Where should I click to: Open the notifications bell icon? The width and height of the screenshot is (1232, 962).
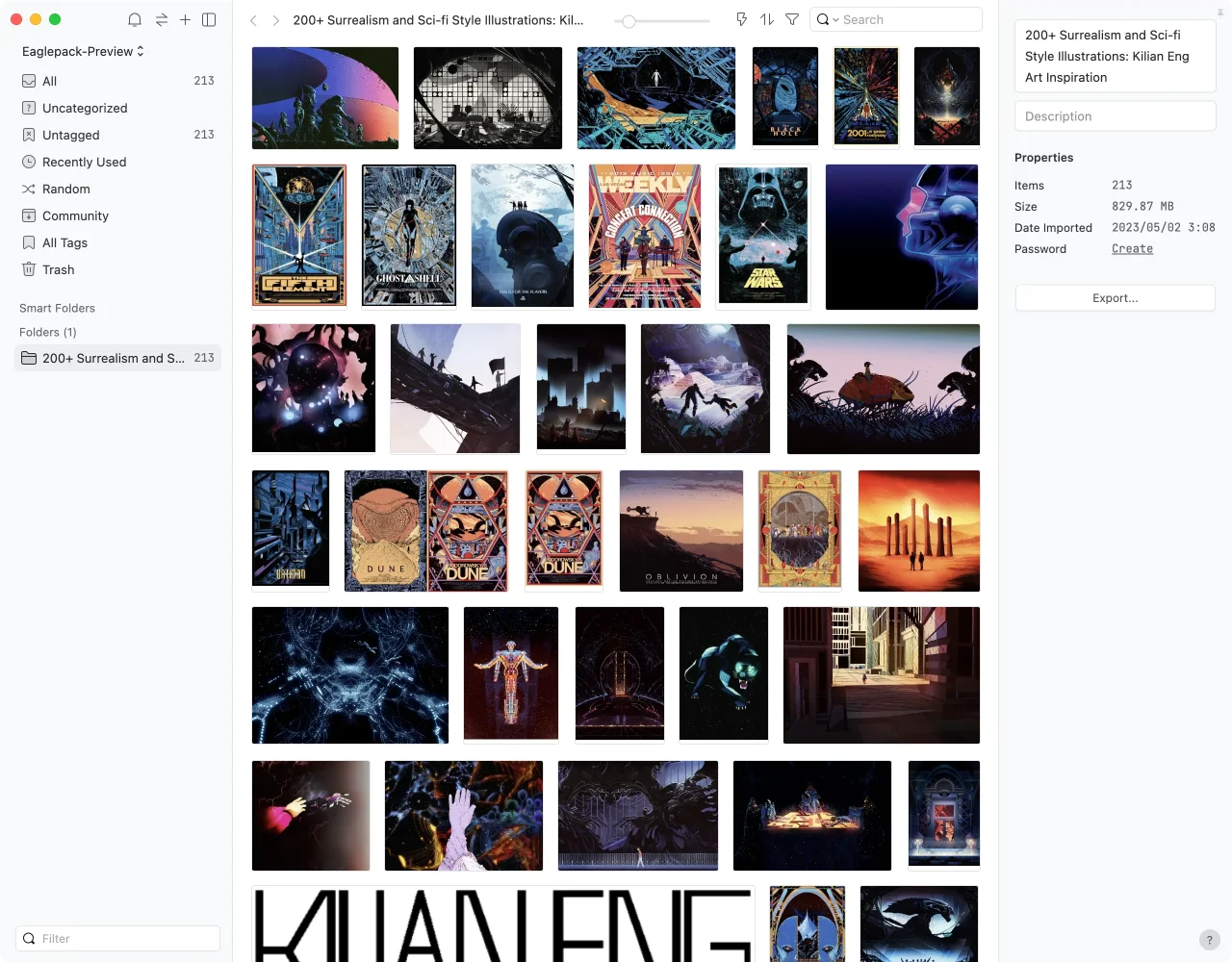135,19
